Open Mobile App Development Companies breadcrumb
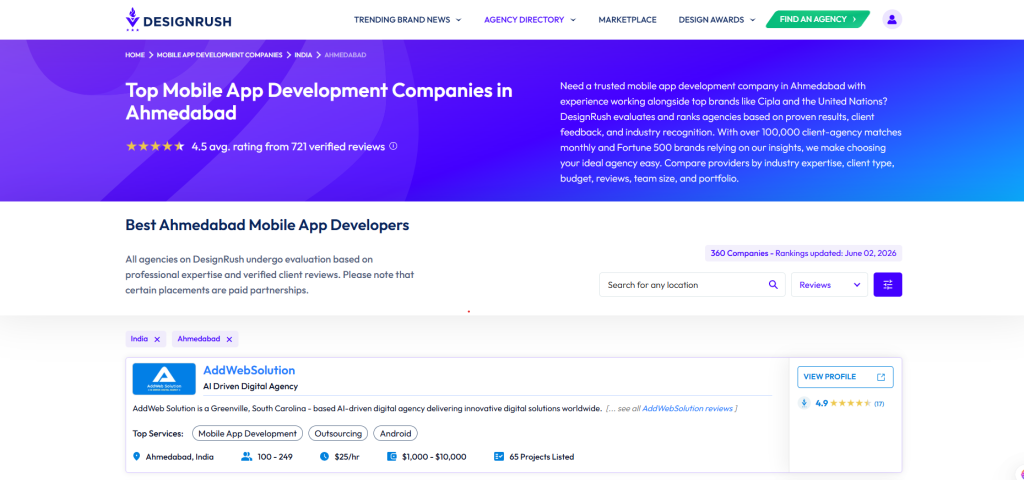Image resolution: width=1024 pixels, height=480 pixels. pyautogui.click(x=219, y=55)
